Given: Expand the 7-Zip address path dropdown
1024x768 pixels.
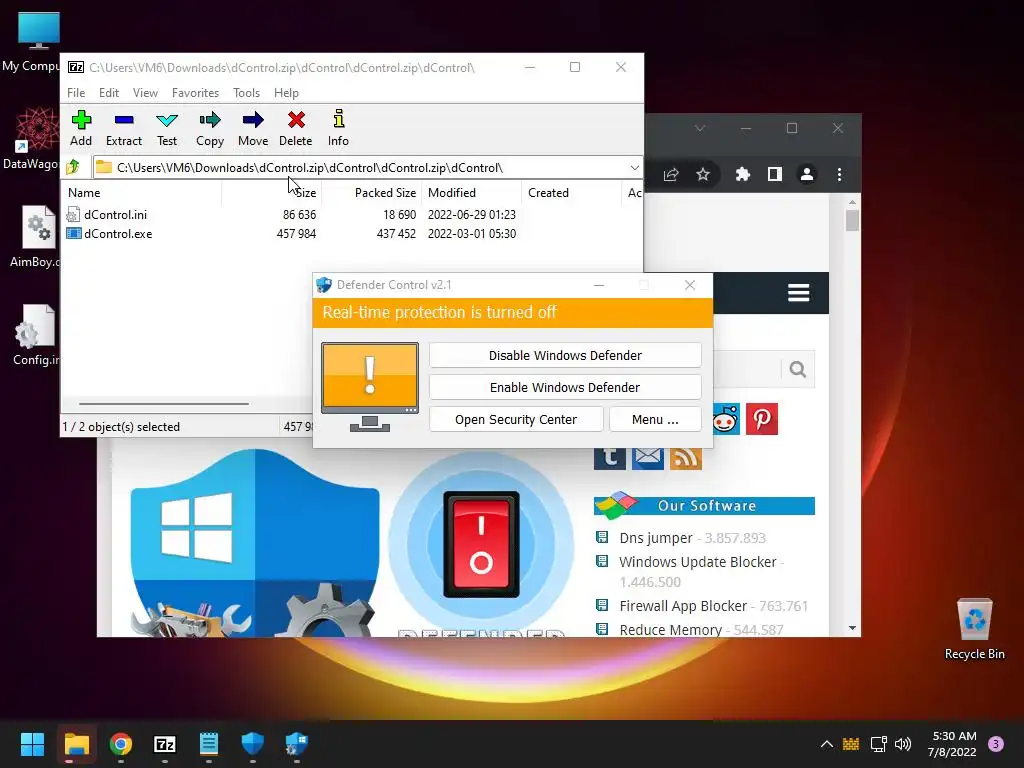Looking at the screenshot, I should (634, 168).
